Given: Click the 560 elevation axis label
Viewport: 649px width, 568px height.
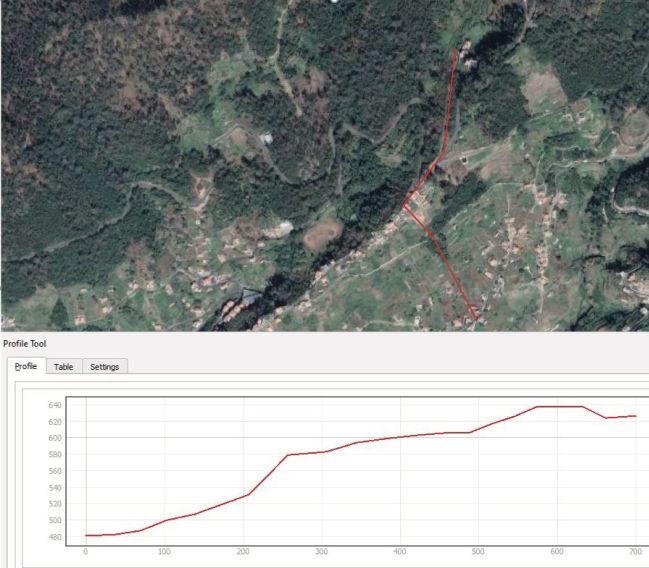Looking at the screenshot, I should (55, 471).
